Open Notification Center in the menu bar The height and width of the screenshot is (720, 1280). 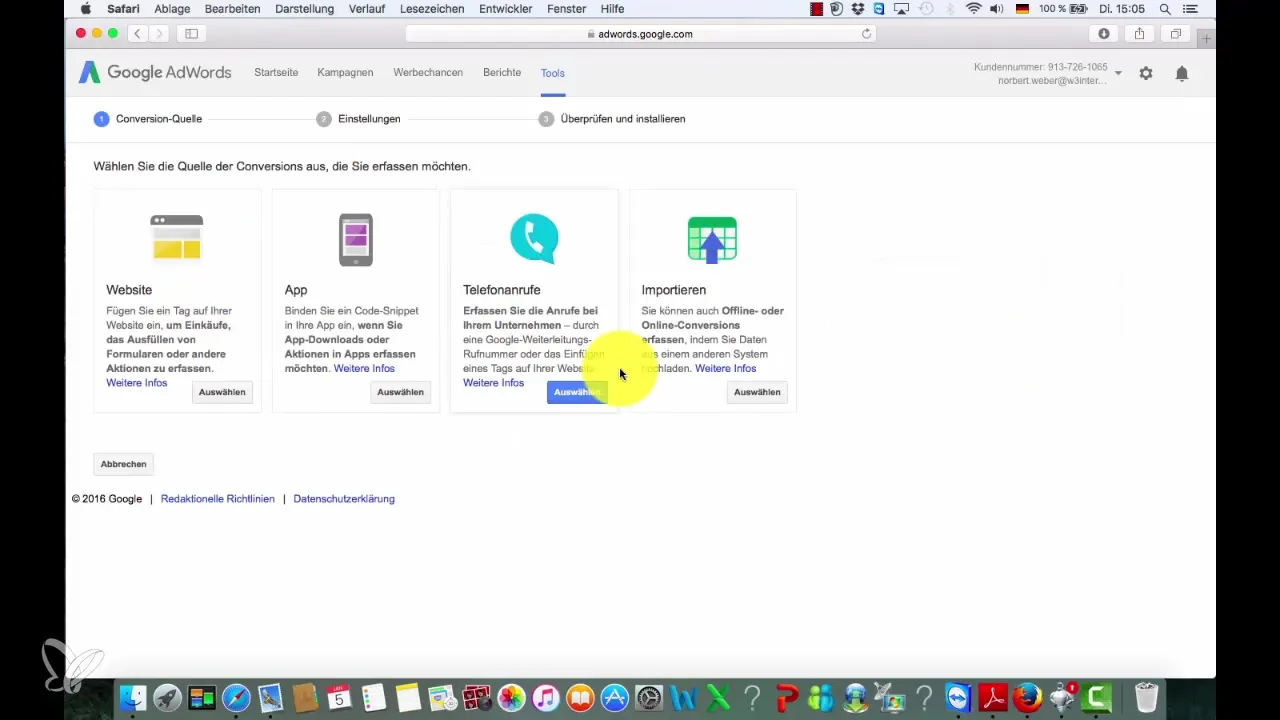1190,8
